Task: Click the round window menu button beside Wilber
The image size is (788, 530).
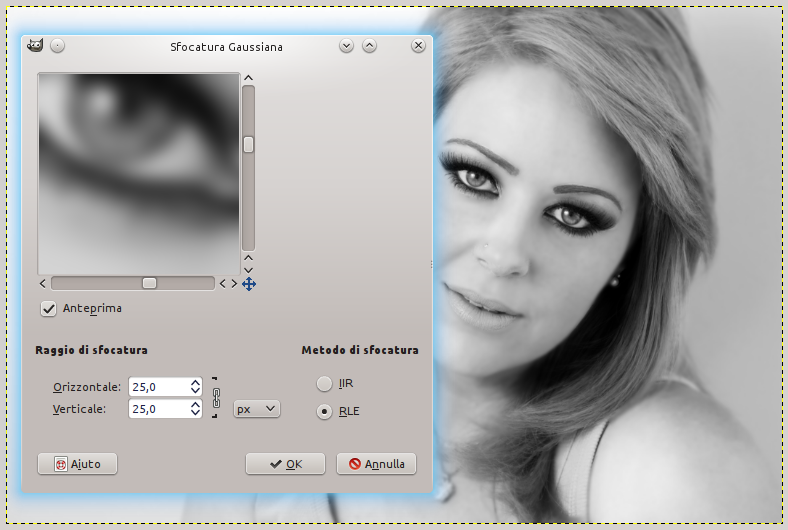Action: [x=57, y=46]
